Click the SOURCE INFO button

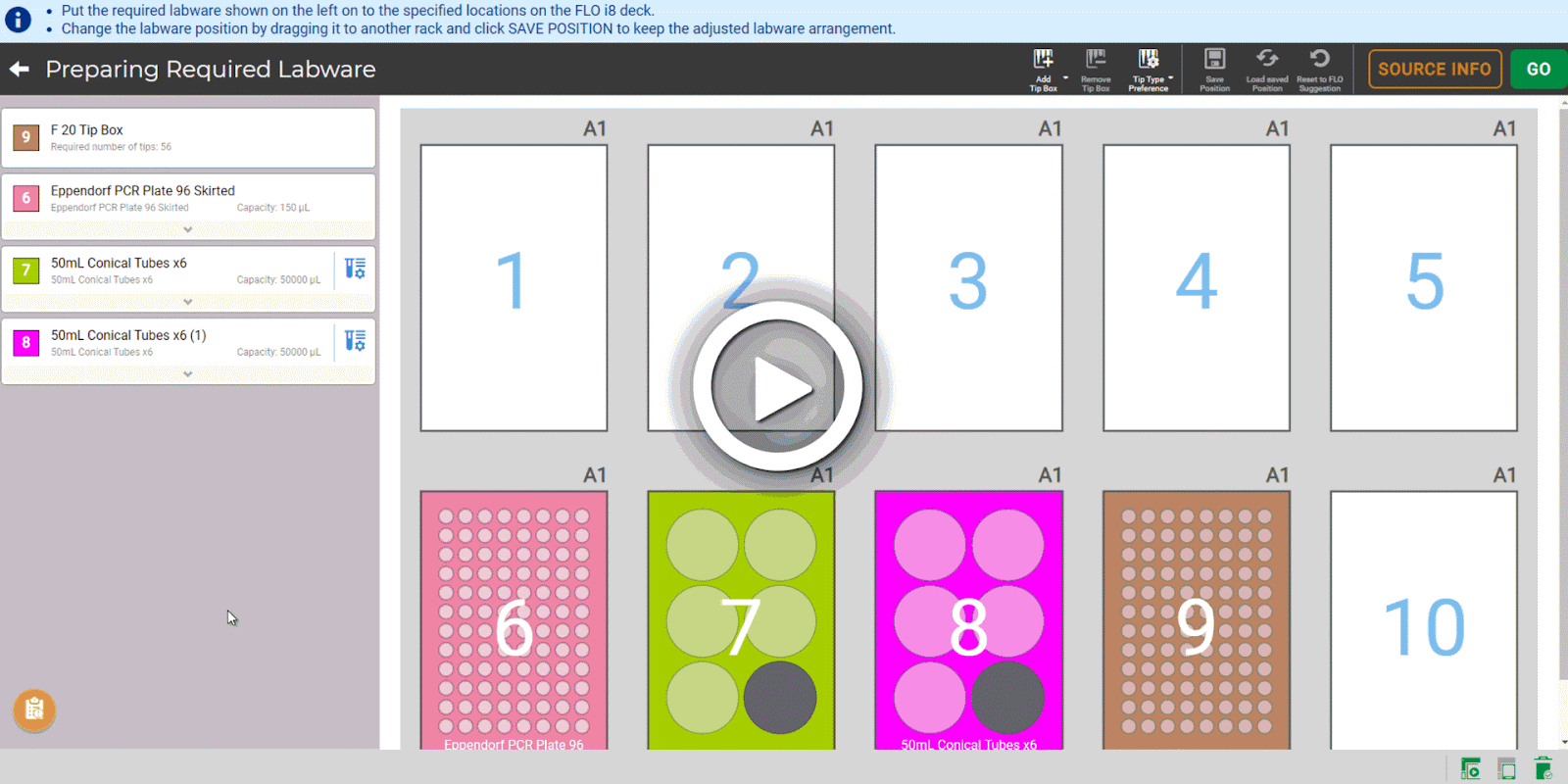1435,69
